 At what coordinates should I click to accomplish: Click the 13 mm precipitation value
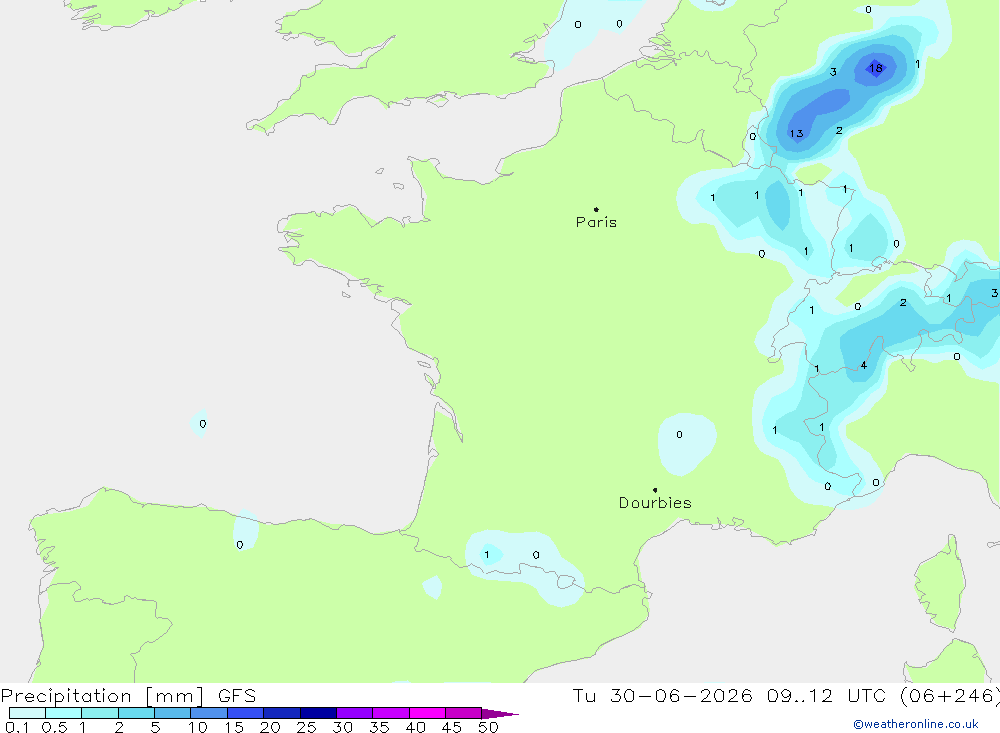(x=796, y=133)
